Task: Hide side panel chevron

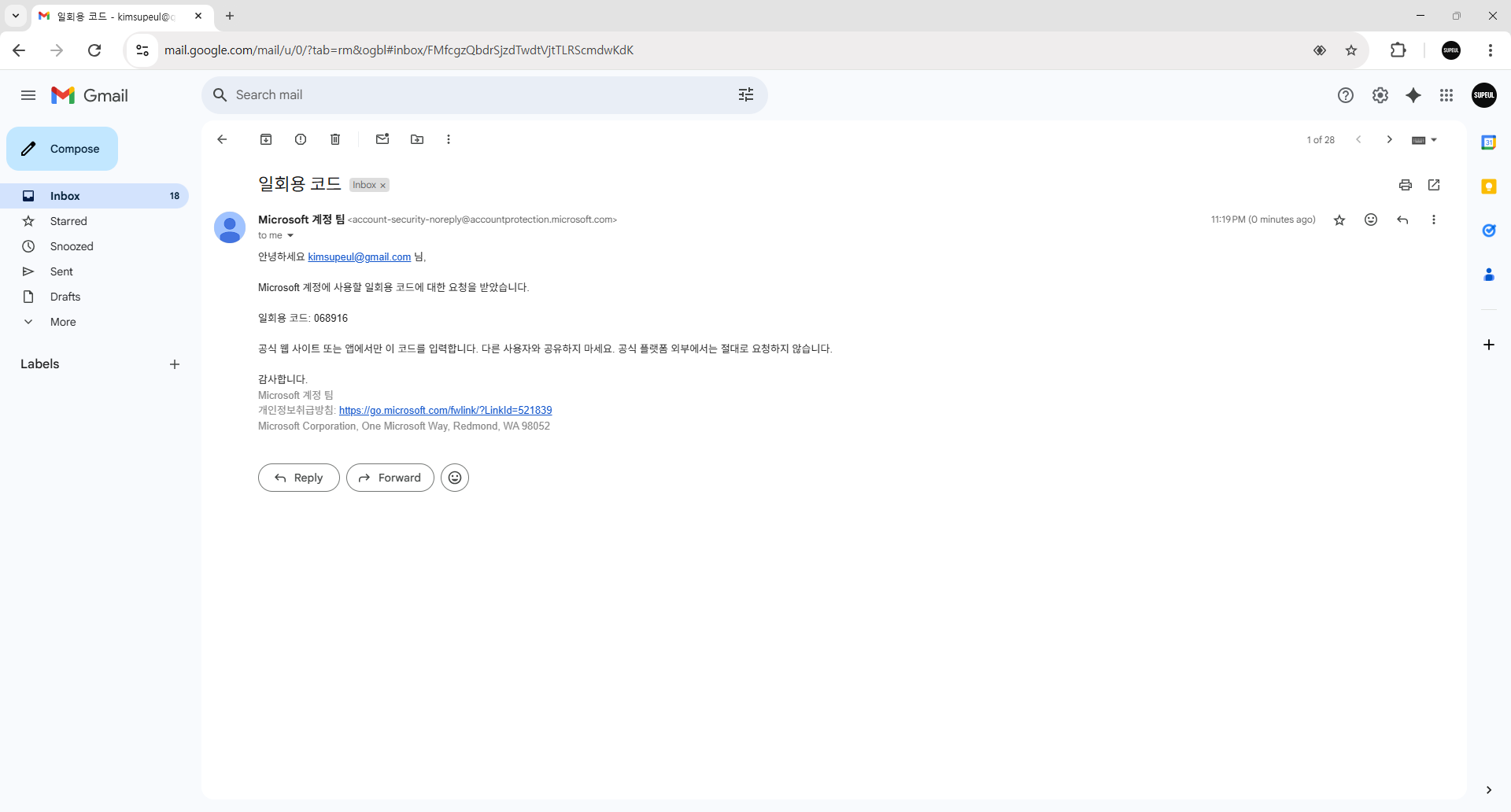Action: [x=1489, y=790]
